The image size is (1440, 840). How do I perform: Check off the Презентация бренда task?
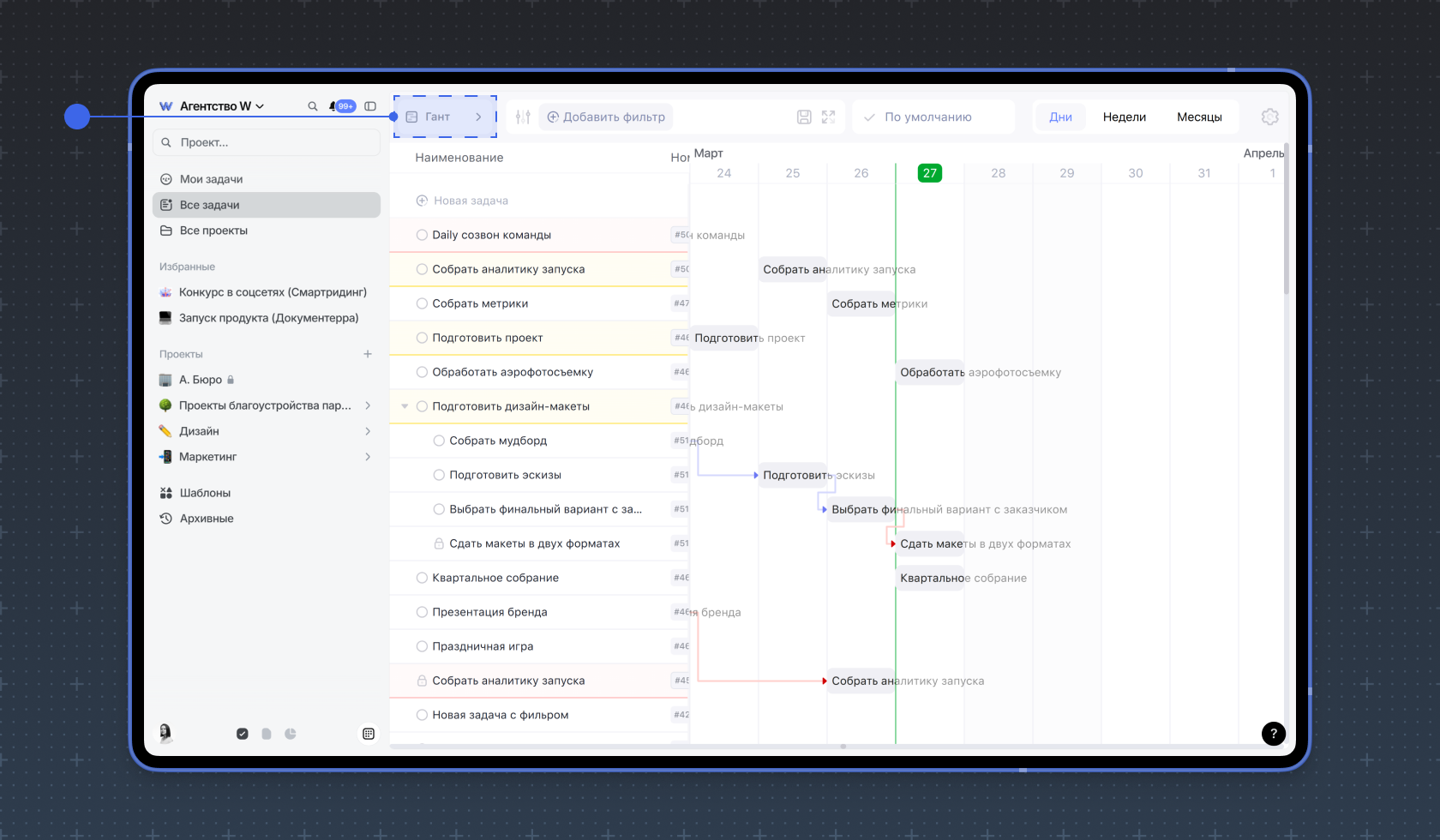[x=422, y=612]
